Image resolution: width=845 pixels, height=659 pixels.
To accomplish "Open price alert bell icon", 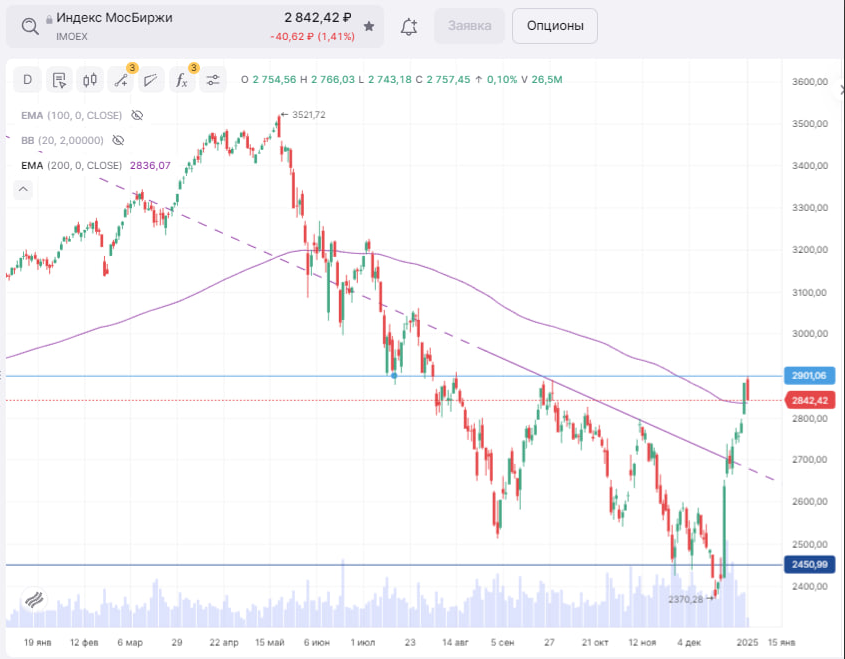I will (408, 27).
